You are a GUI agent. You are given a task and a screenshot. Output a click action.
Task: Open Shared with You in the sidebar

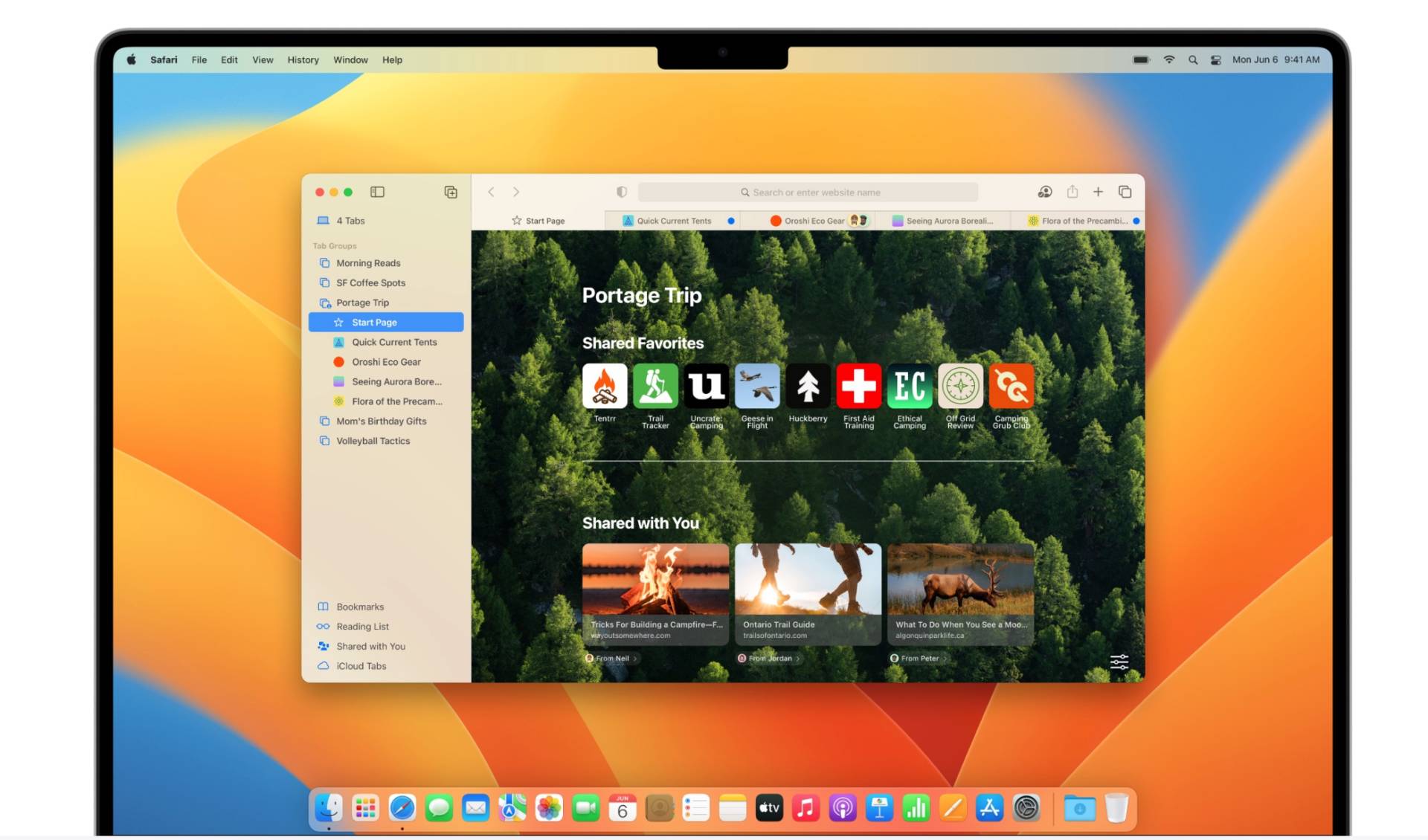386,646
